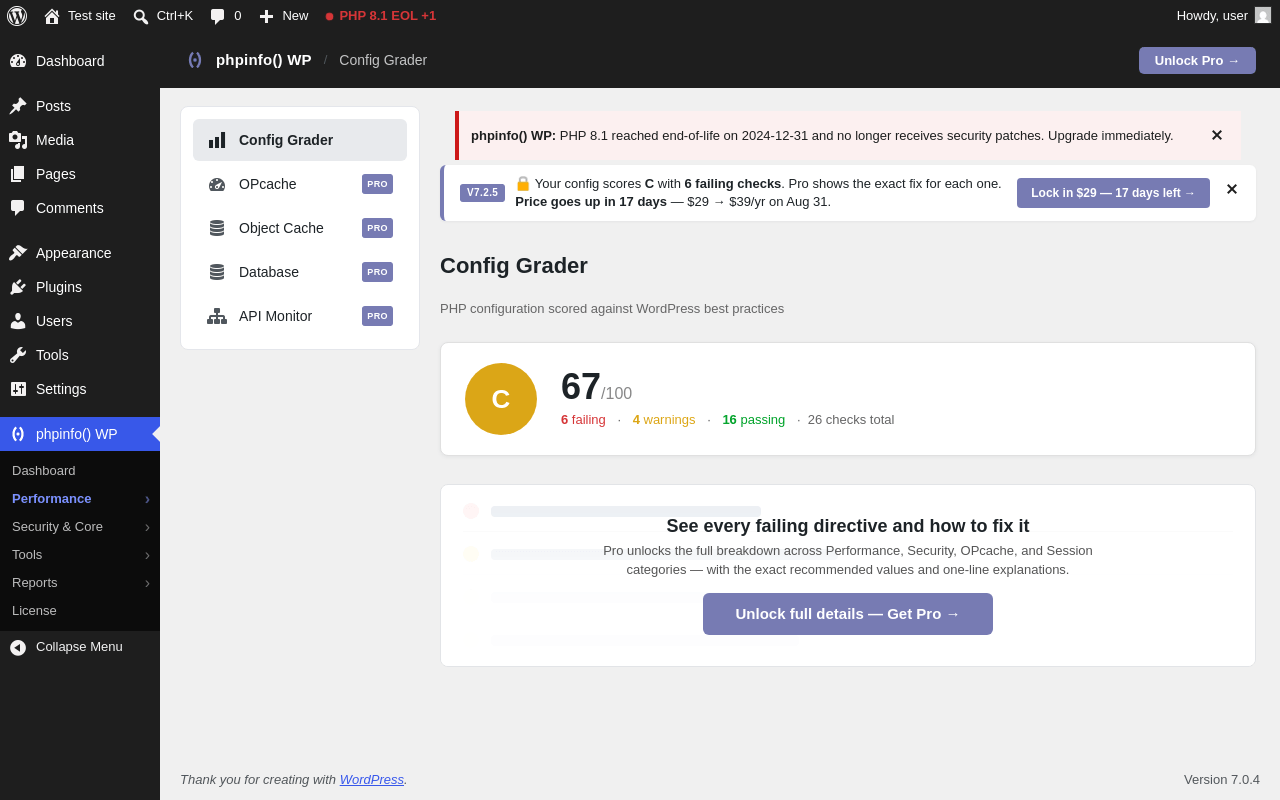Click the Pages icon in sidebar
This screenshot has width=1280, height=800.
18,174
